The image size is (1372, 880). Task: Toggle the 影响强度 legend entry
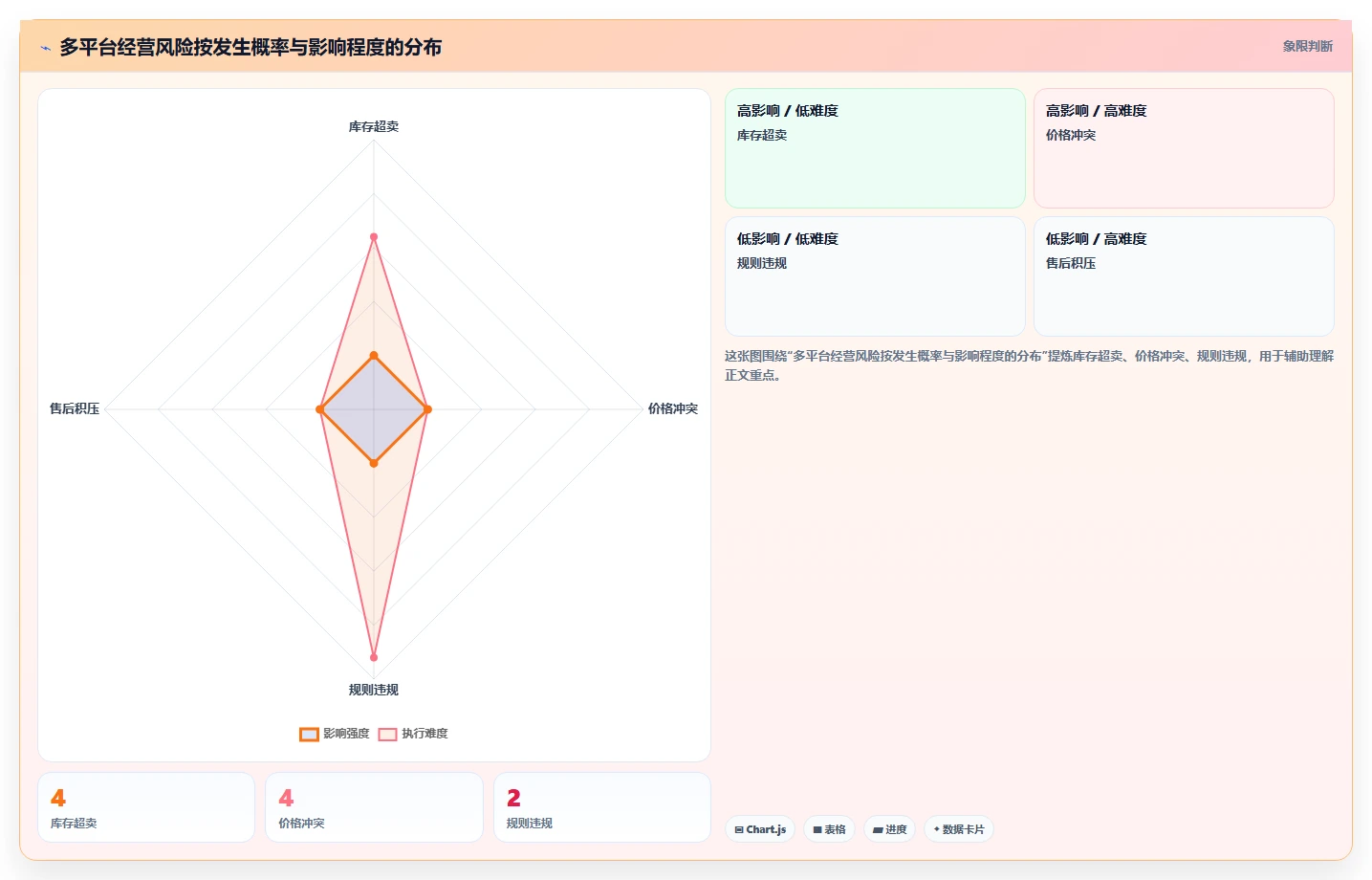coord(335,734)
